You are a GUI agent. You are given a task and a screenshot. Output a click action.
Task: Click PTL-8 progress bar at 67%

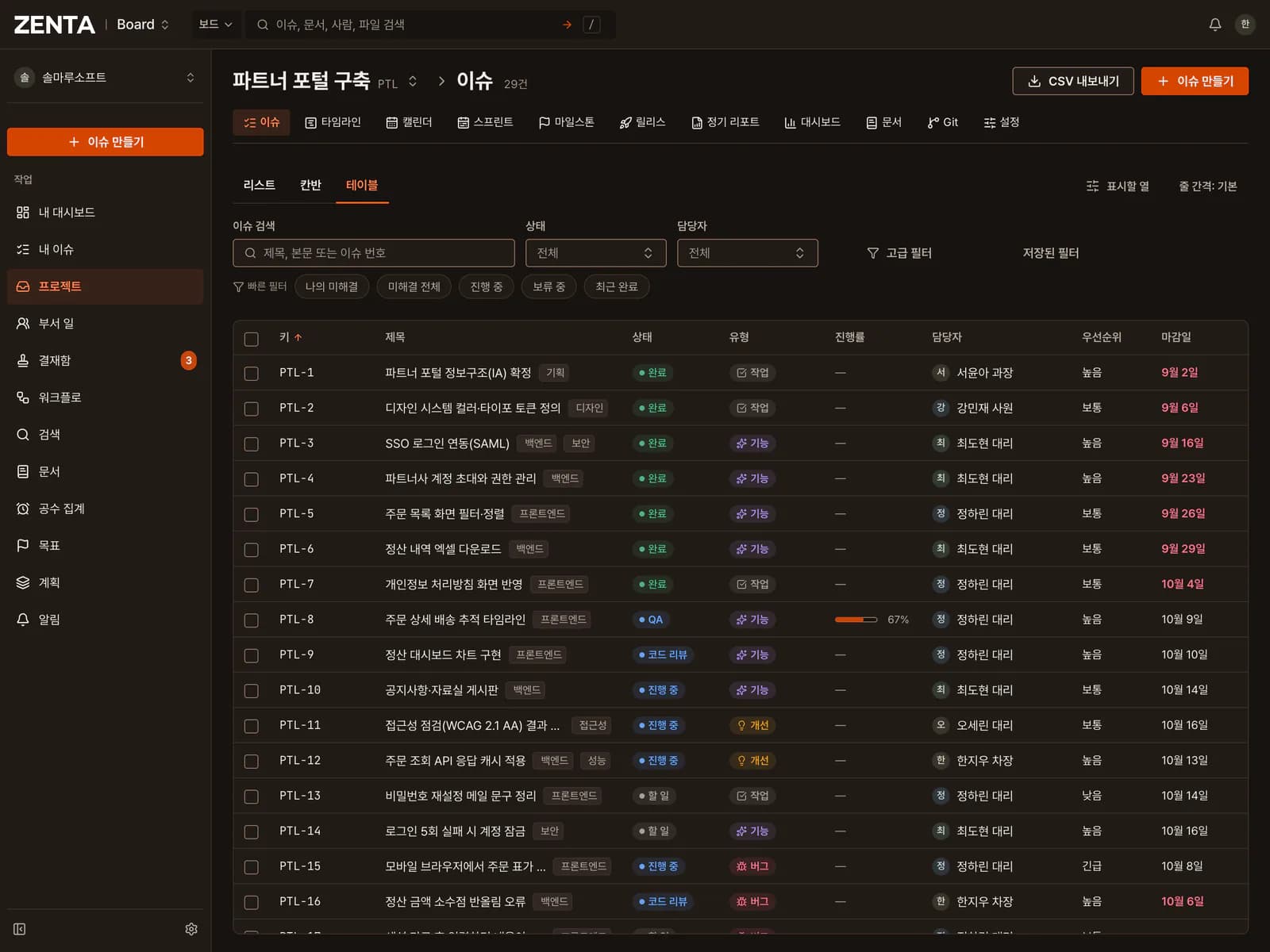(x=856, y=620)
